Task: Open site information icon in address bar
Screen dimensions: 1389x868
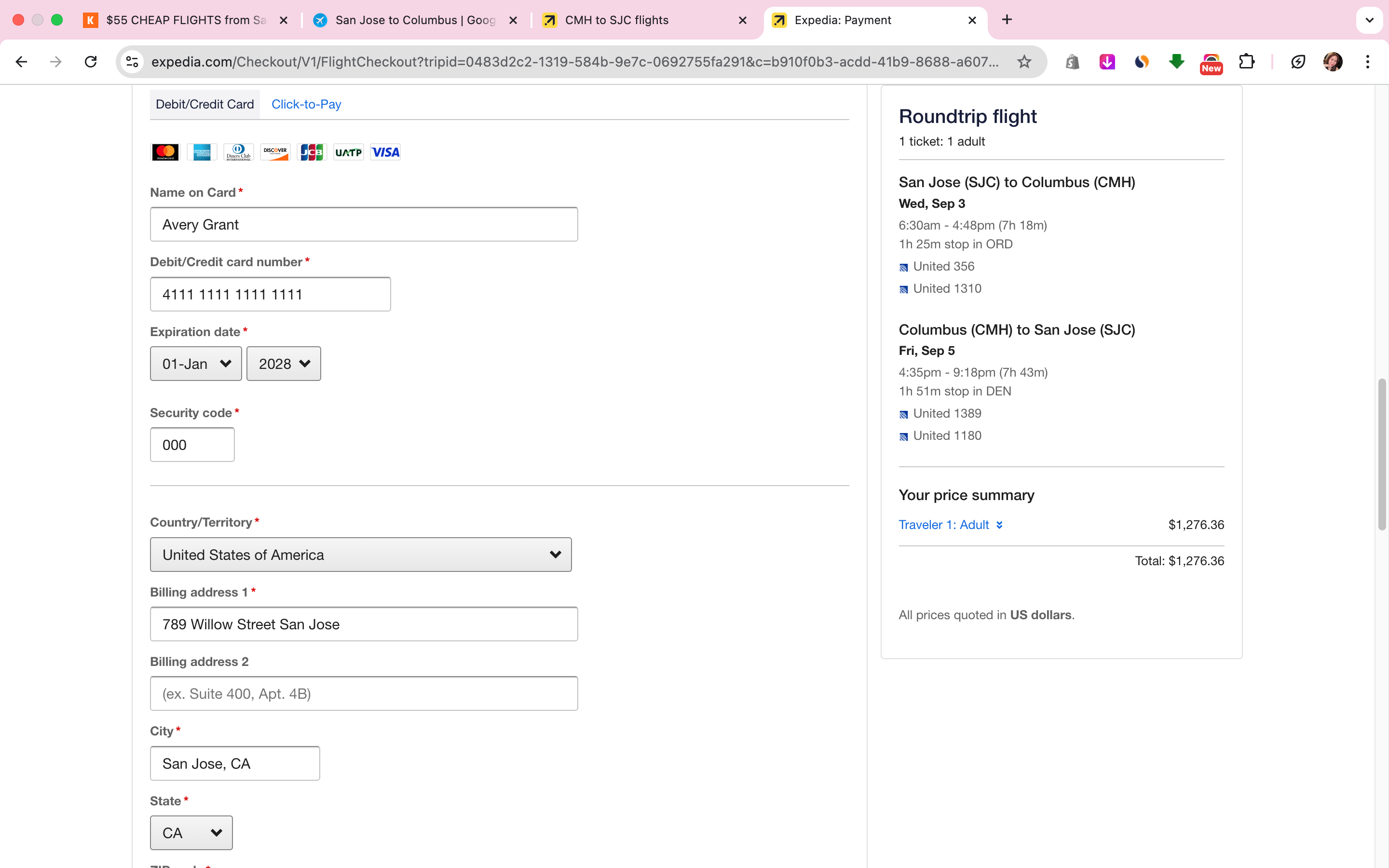Action: [133, 61]
